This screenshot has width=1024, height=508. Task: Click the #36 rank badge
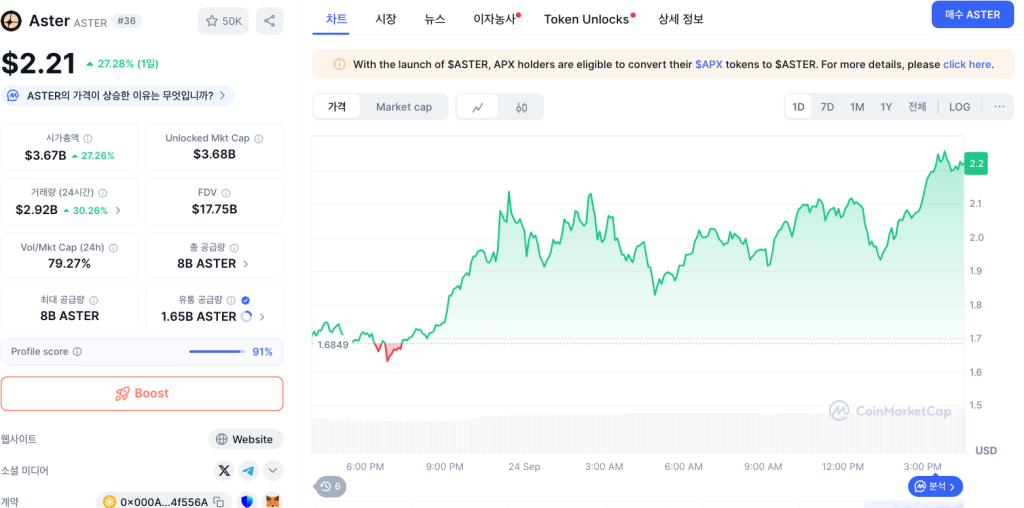[x=127, y=22]
